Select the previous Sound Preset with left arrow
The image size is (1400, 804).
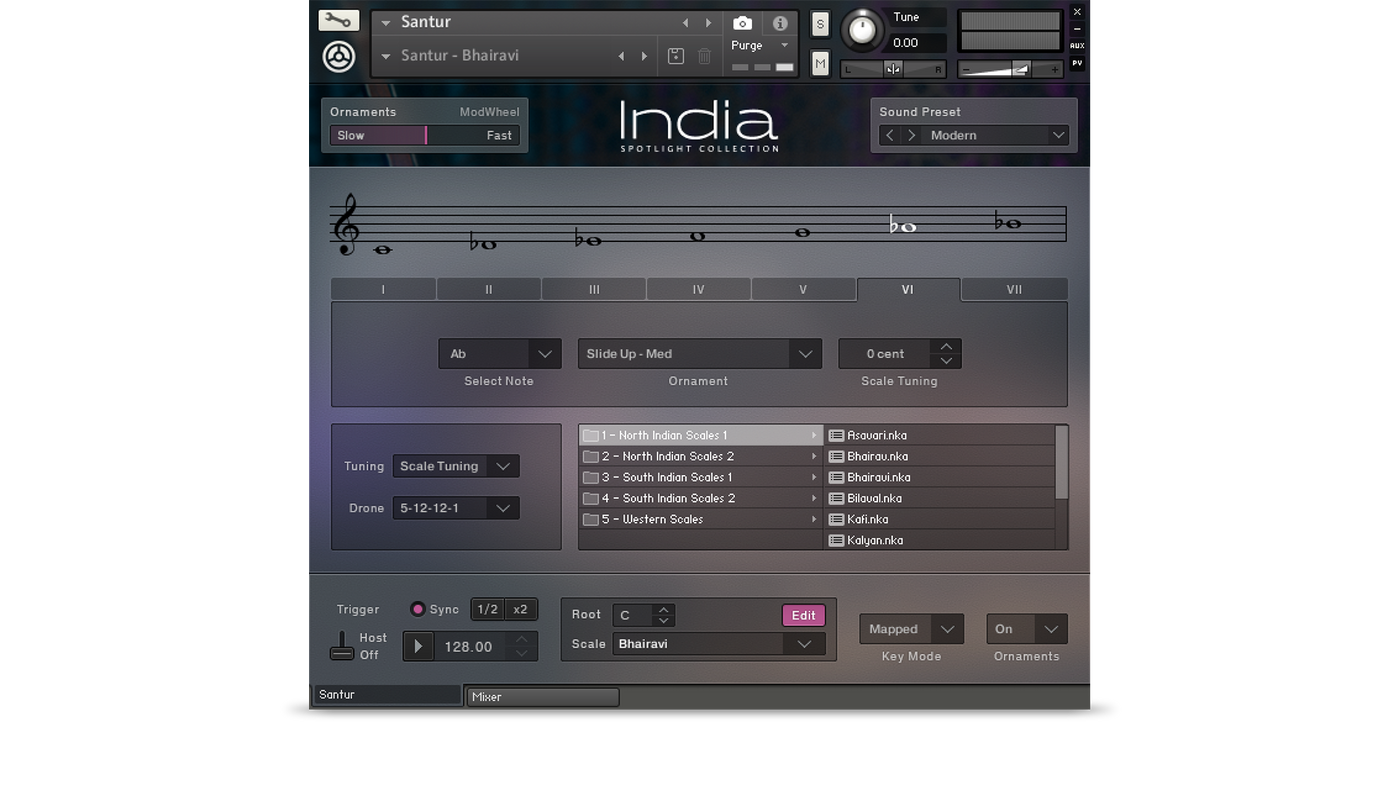click(889, 136)
